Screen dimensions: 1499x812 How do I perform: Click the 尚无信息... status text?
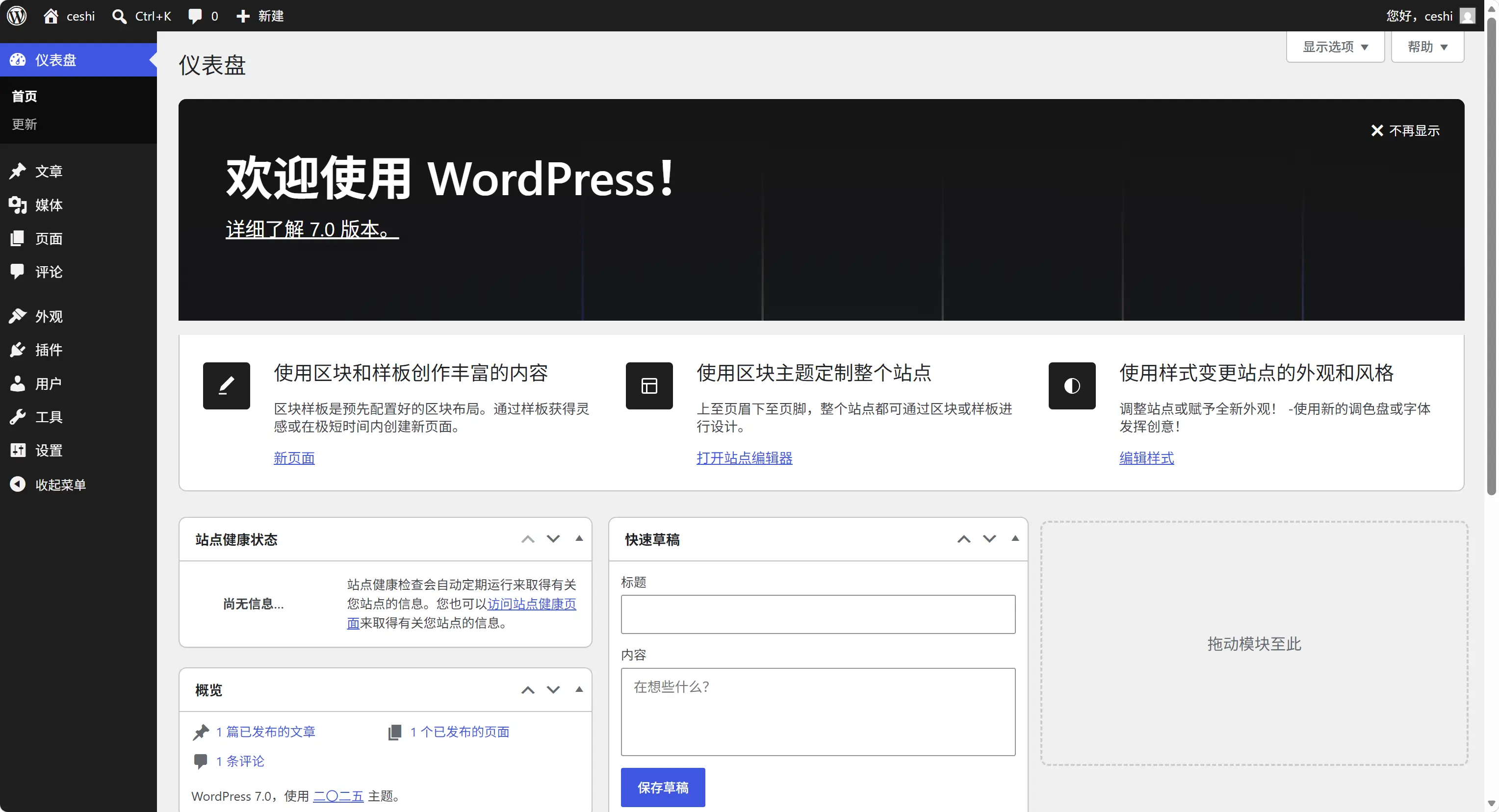tap(253, 605)
